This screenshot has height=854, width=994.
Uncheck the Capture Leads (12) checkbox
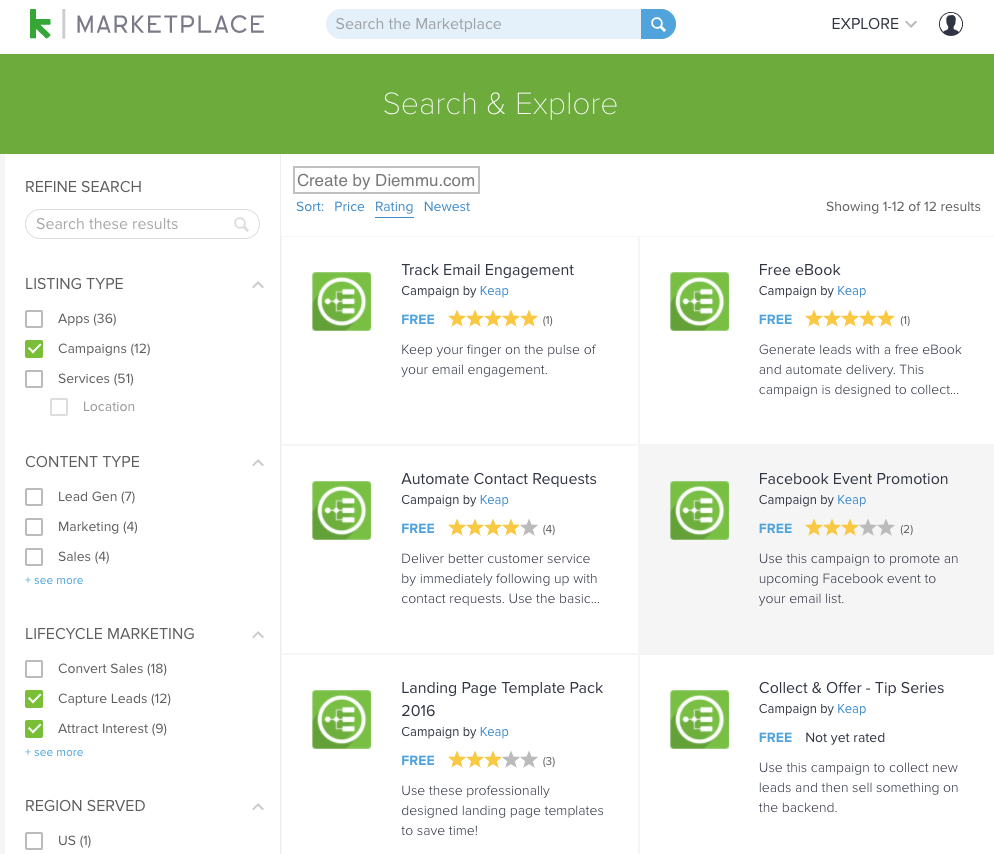[34, 699]
